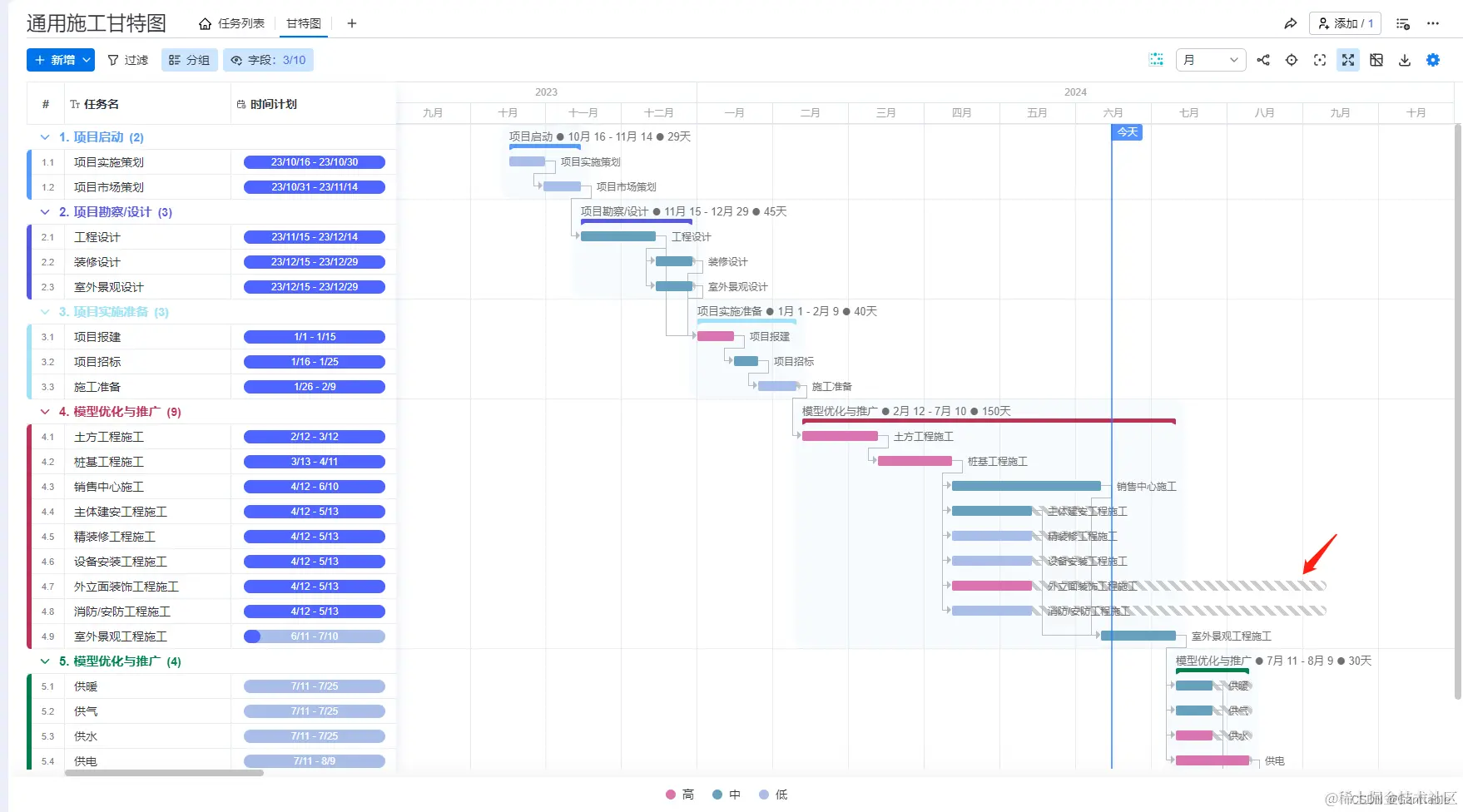Open the 字段: 3/10 fields visibility button
This screenshot has height=812, width=1463.
click(x=268, y=60)
